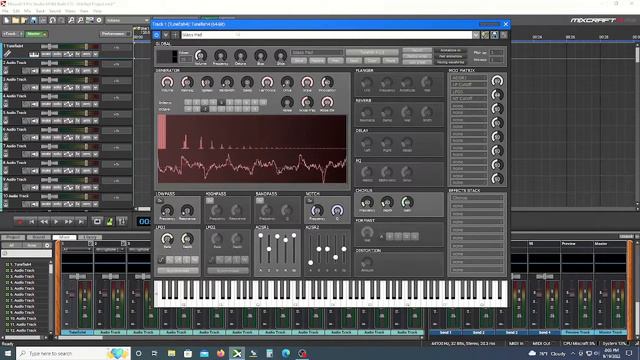Expand the preset list arrow beside the Glass Pad field
640x360 pixels.
point(476,35)
